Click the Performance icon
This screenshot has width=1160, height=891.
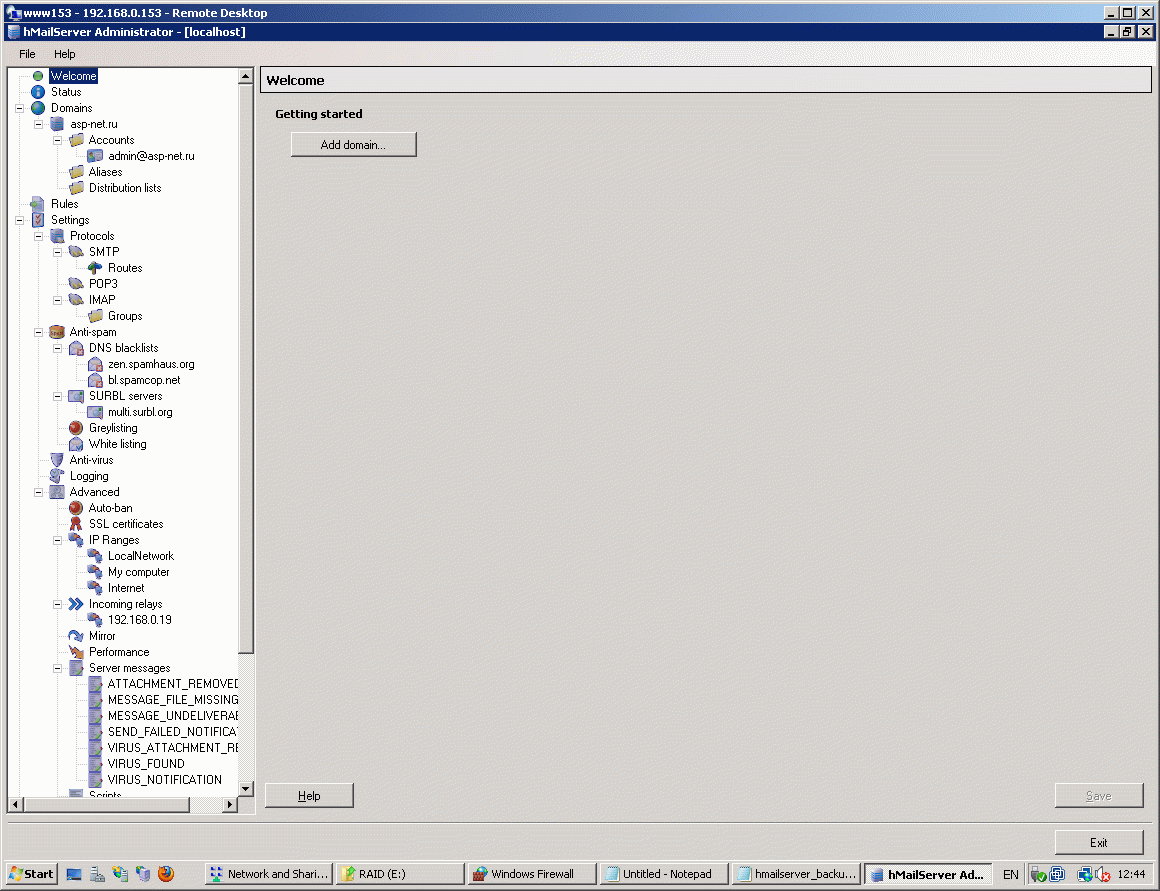tap(75, 652)
